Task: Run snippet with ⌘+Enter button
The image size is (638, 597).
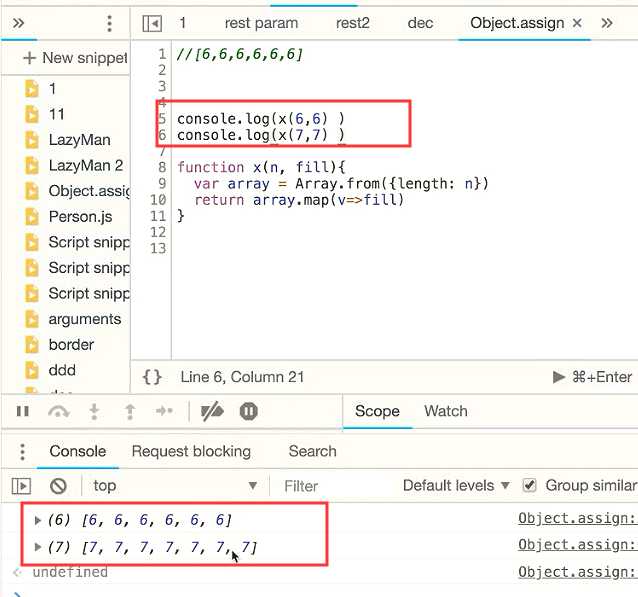Action: coord(592,377)
